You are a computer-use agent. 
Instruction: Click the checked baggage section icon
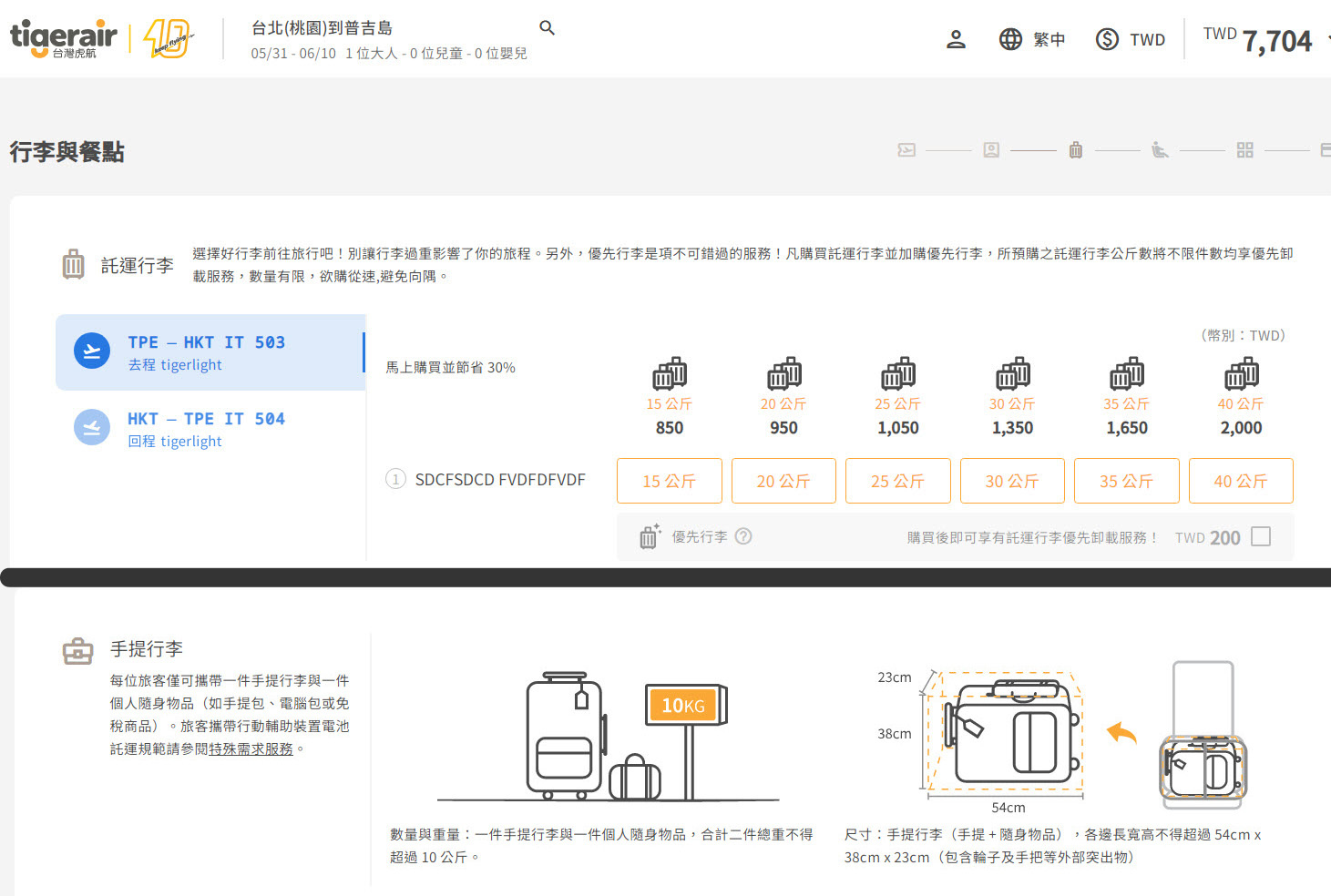73,264
